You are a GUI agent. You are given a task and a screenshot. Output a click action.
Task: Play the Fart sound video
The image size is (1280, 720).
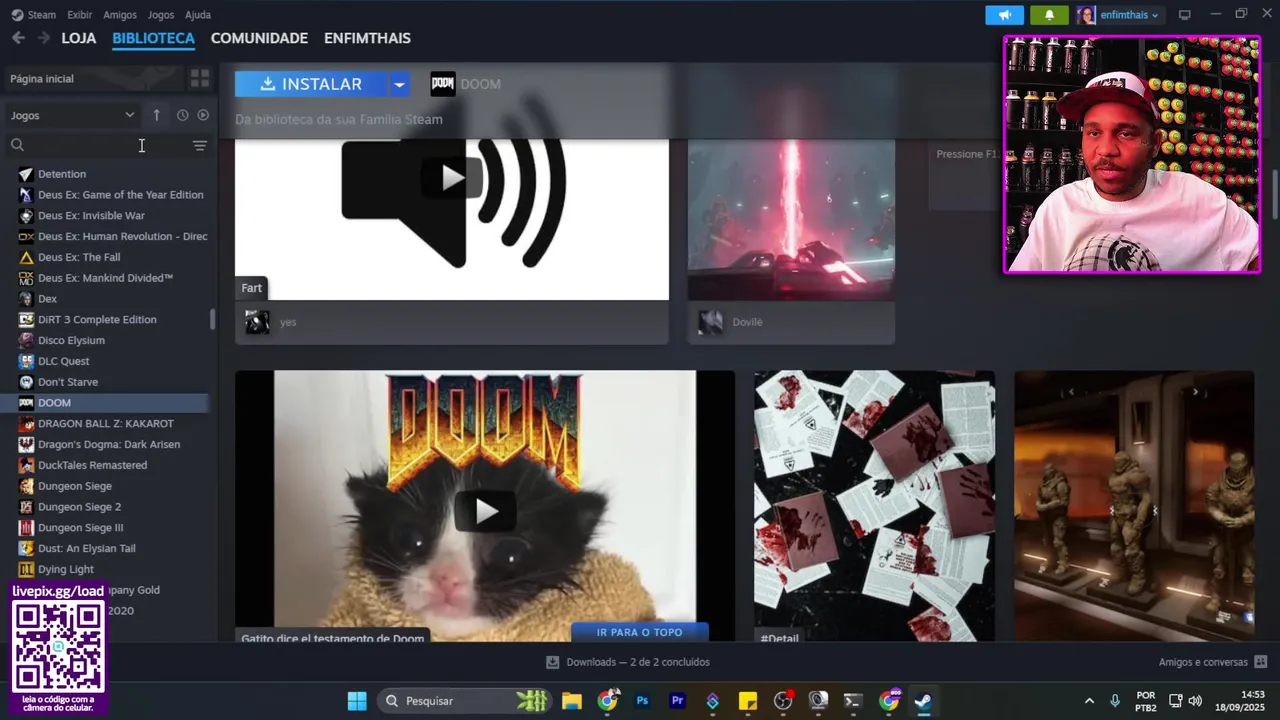452,178
